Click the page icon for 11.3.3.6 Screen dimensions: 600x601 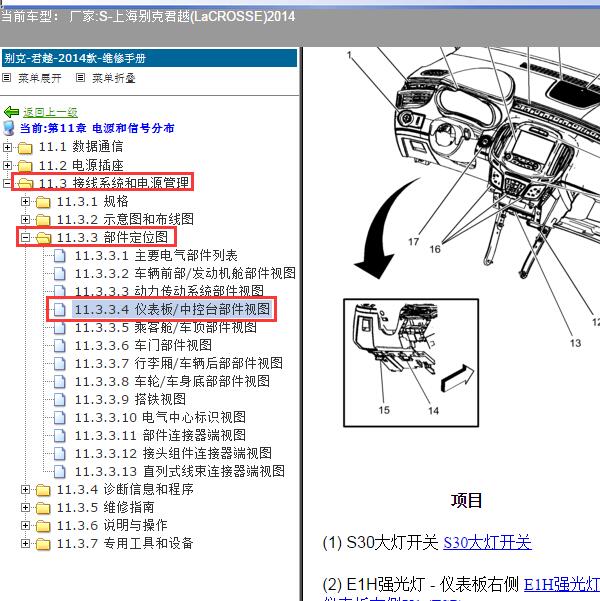click(60, 345)
